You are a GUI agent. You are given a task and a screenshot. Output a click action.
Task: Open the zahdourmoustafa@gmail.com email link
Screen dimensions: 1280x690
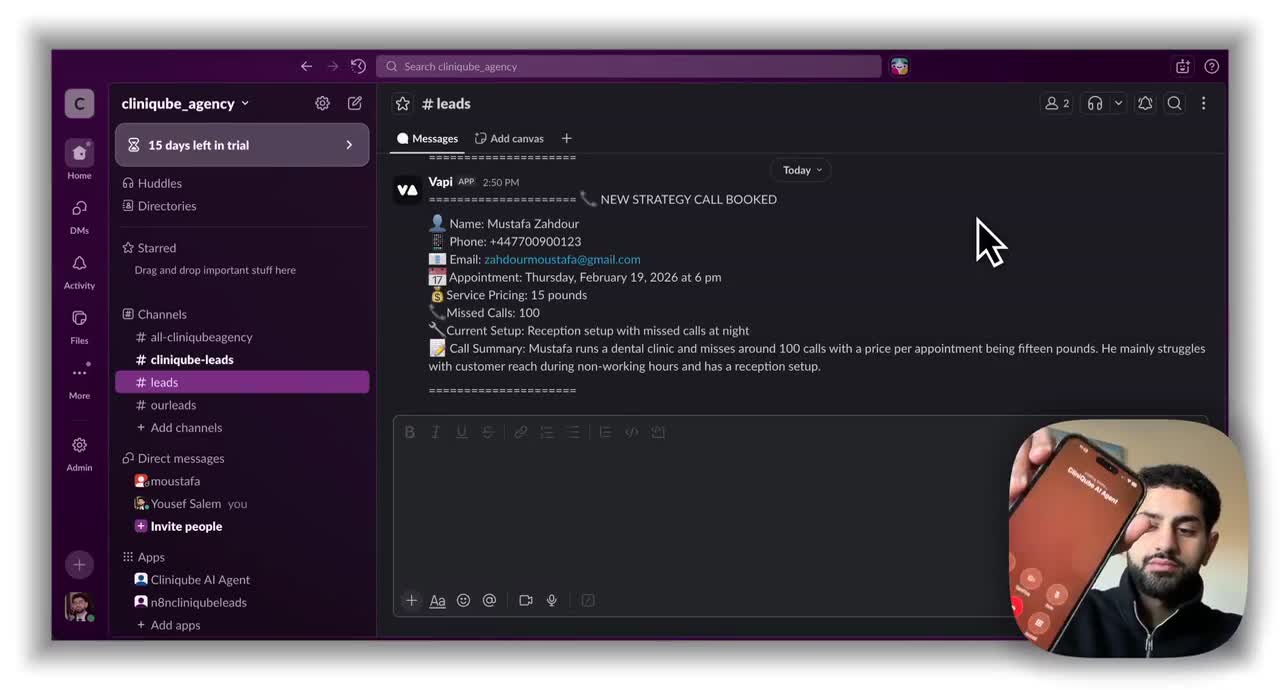pyautogui.click(x=562, y=258)
